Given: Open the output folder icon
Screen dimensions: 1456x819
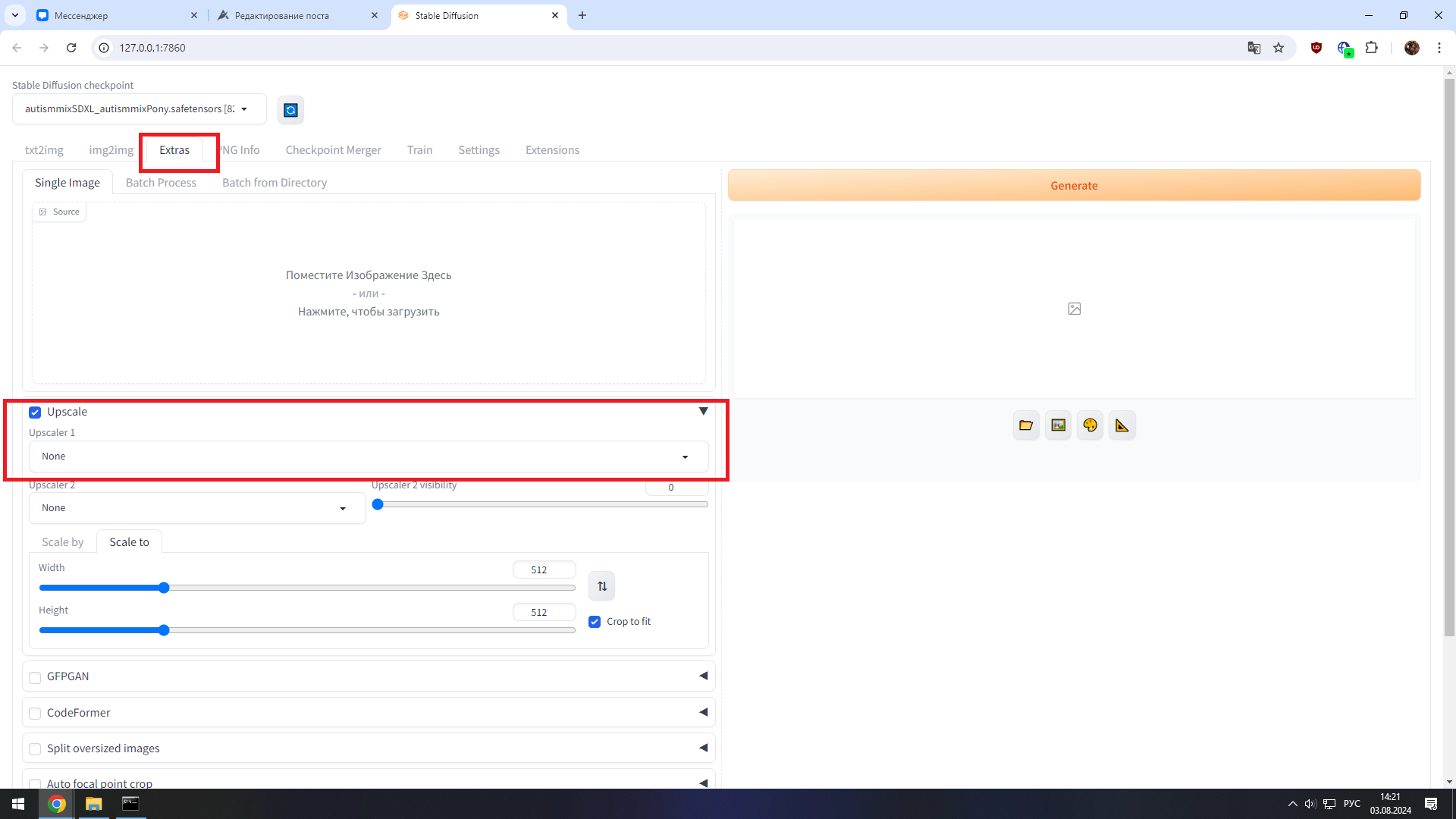Looking at the screenshot, I should coord(1026,425).
